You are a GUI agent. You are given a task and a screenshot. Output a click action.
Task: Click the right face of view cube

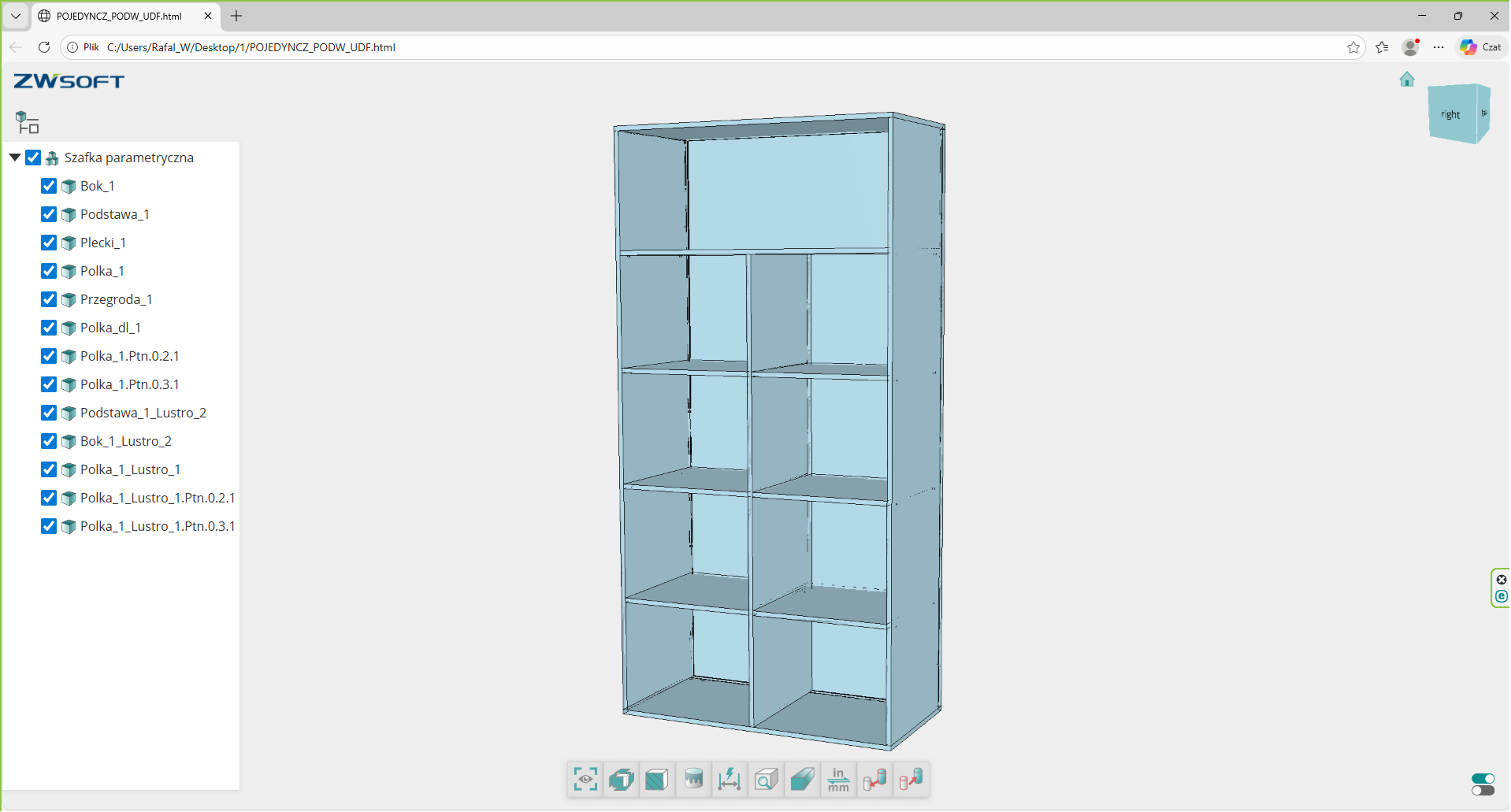tap(1451, 115)
